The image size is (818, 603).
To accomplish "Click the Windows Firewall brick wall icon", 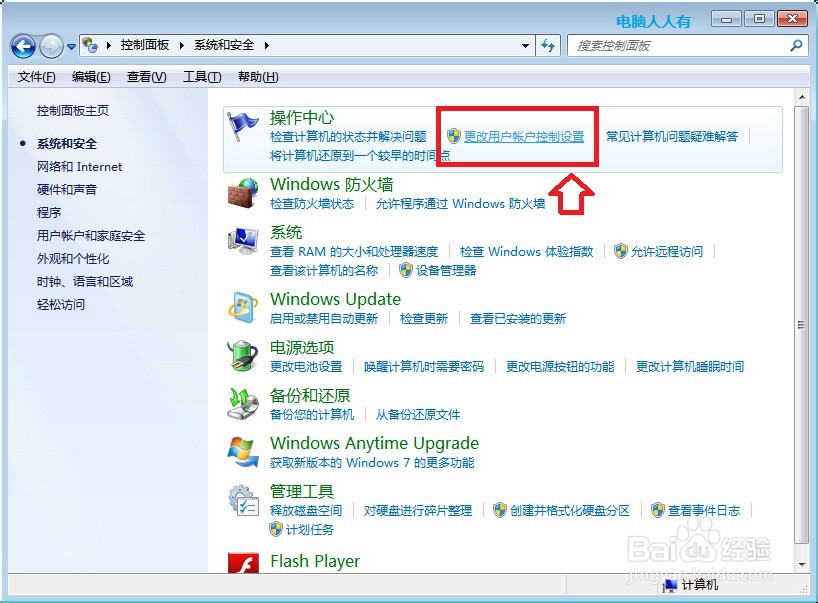I will 243,193.
